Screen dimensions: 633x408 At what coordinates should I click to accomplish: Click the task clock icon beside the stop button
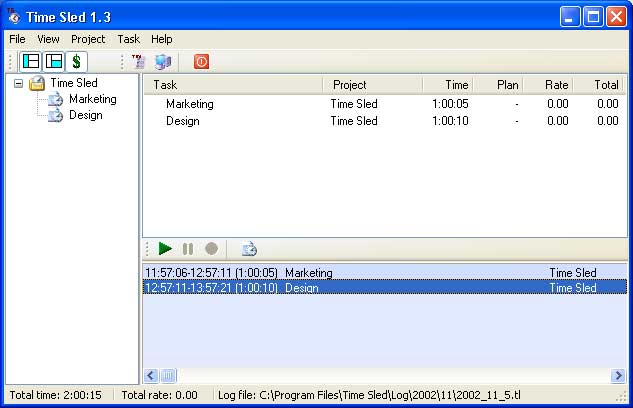point(249,249)
